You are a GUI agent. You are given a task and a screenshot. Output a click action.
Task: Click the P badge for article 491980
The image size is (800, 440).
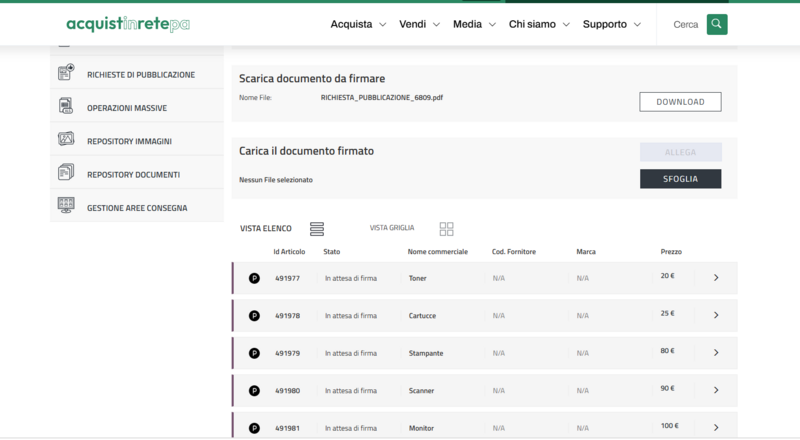coord(254,391)
